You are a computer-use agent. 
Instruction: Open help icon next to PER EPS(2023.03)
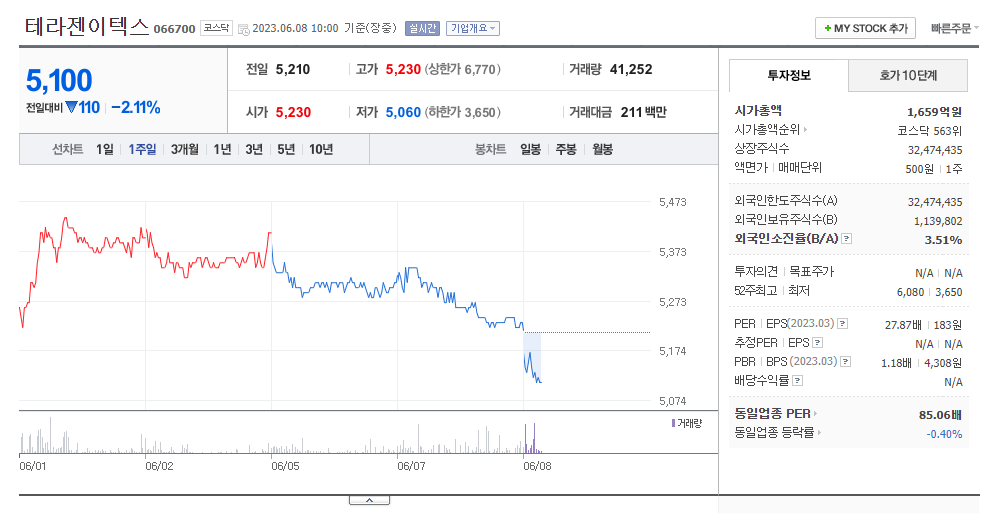coord(842,323)
